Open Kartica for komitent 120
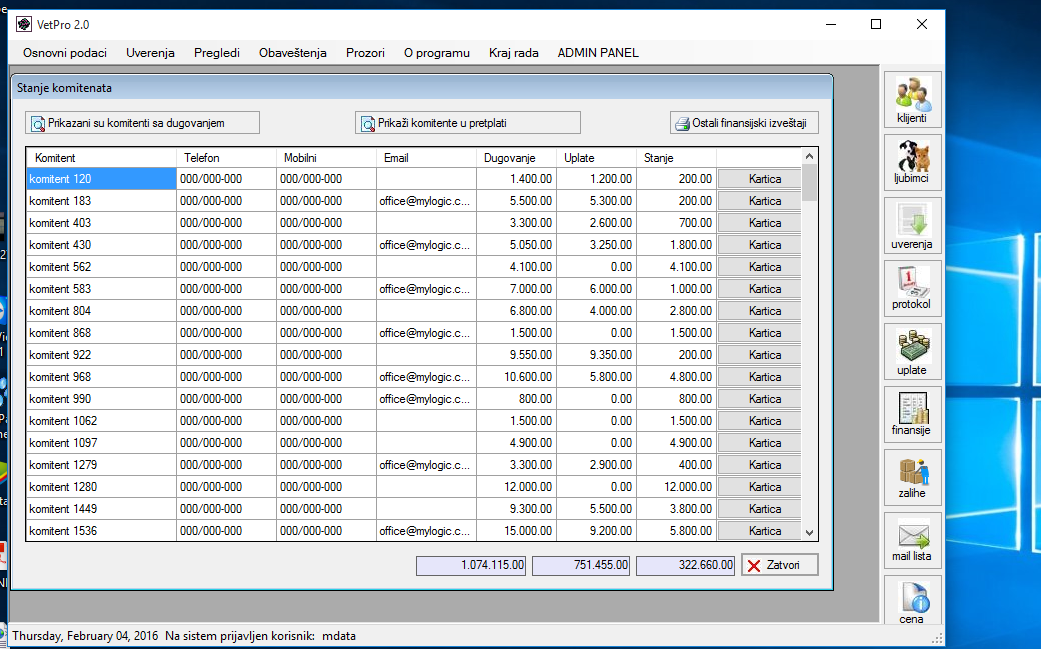The height and width of the screenshot is (649, 1041). pos(765,179)
